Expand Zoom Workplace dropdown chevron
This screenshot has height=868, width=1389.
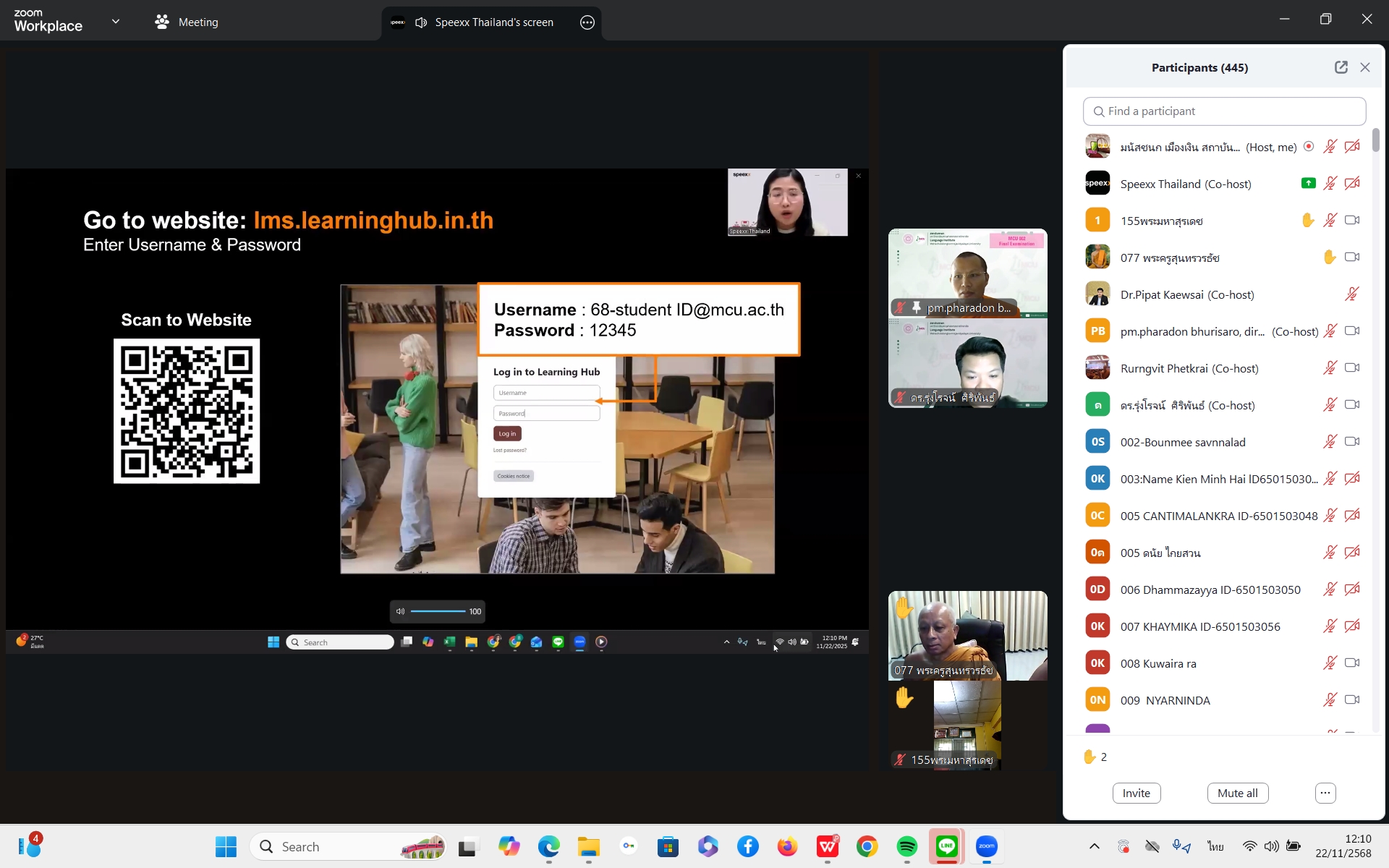(116, 22)
